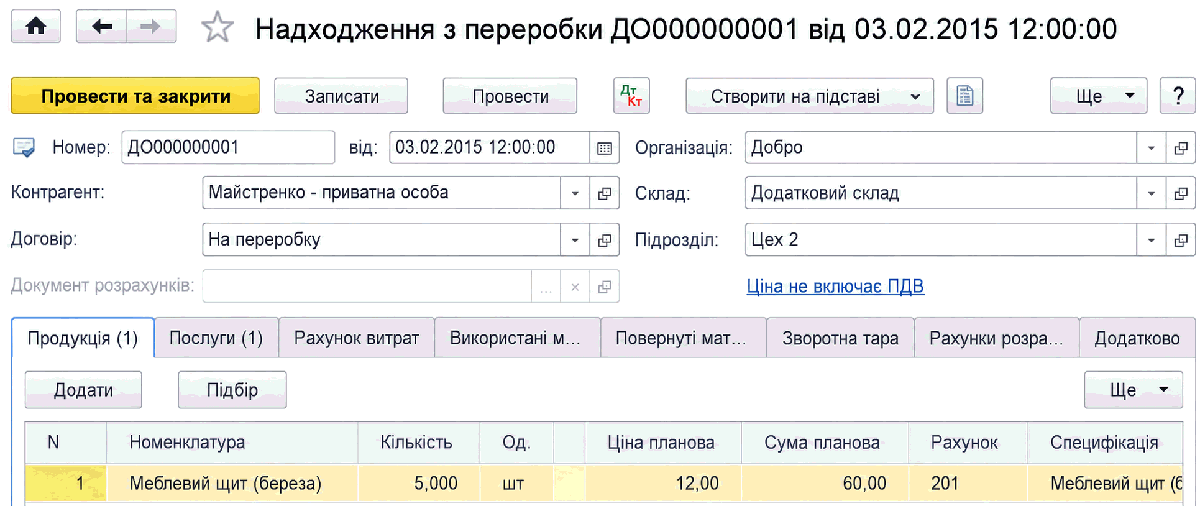This screenshot has height=506, width=1200.
Task: Focus the date field 03.02.2015 12:00:00
Action: (489, 148)
